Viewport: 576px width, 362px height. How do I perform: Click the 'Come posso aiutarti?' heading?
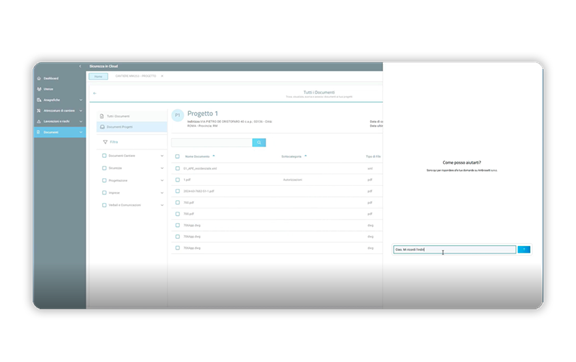[x=462, y=162]
